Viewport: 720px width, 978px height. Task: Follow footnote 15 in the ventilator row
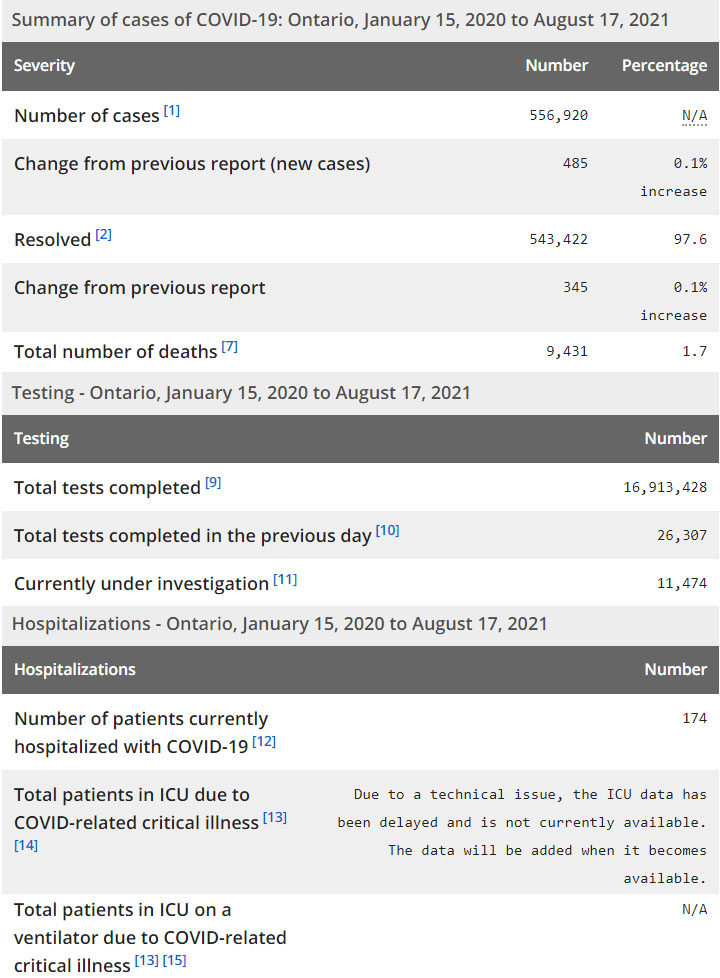(174, 961)
